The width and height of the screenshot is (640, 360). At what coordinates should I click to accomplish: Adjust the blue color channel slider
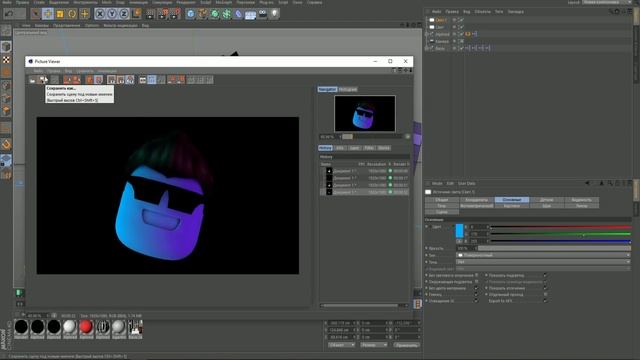(560, 241)
